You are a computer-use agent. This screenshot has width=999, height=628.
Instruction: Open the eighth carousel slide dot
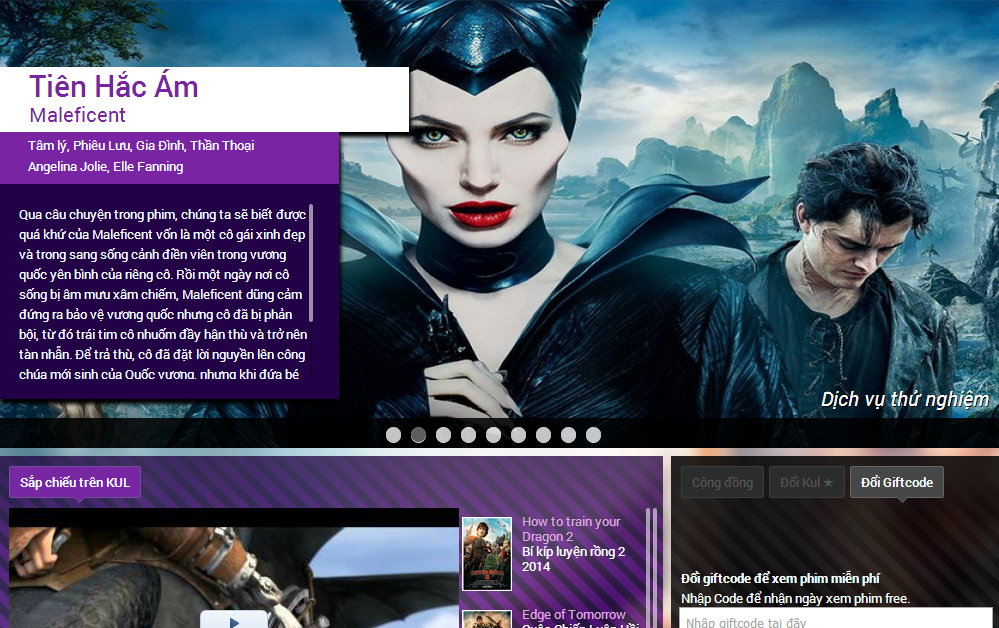[x=568, y=434]
